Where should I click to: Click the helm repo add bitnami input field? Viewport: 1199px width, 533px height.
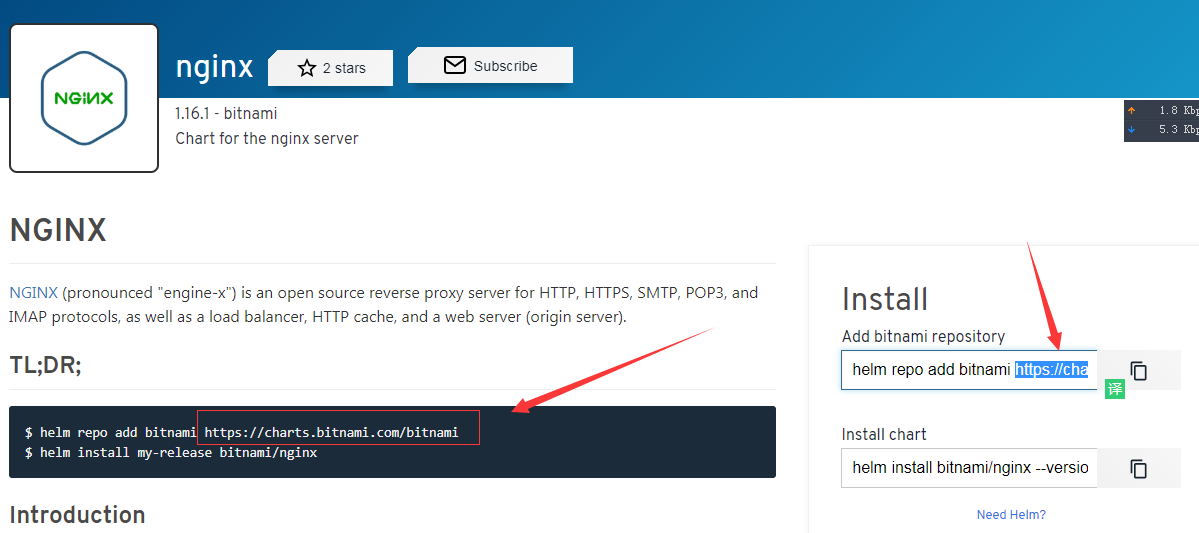pos(970,370)
